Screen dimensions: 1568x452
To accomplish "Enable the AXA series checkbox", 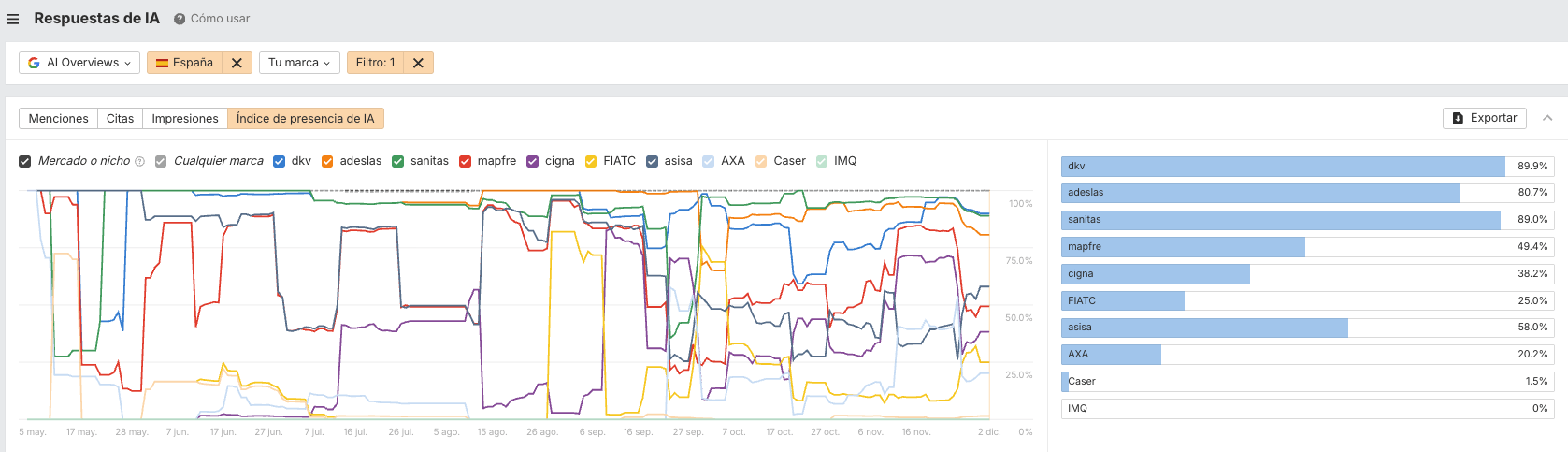I will point(709,161).
